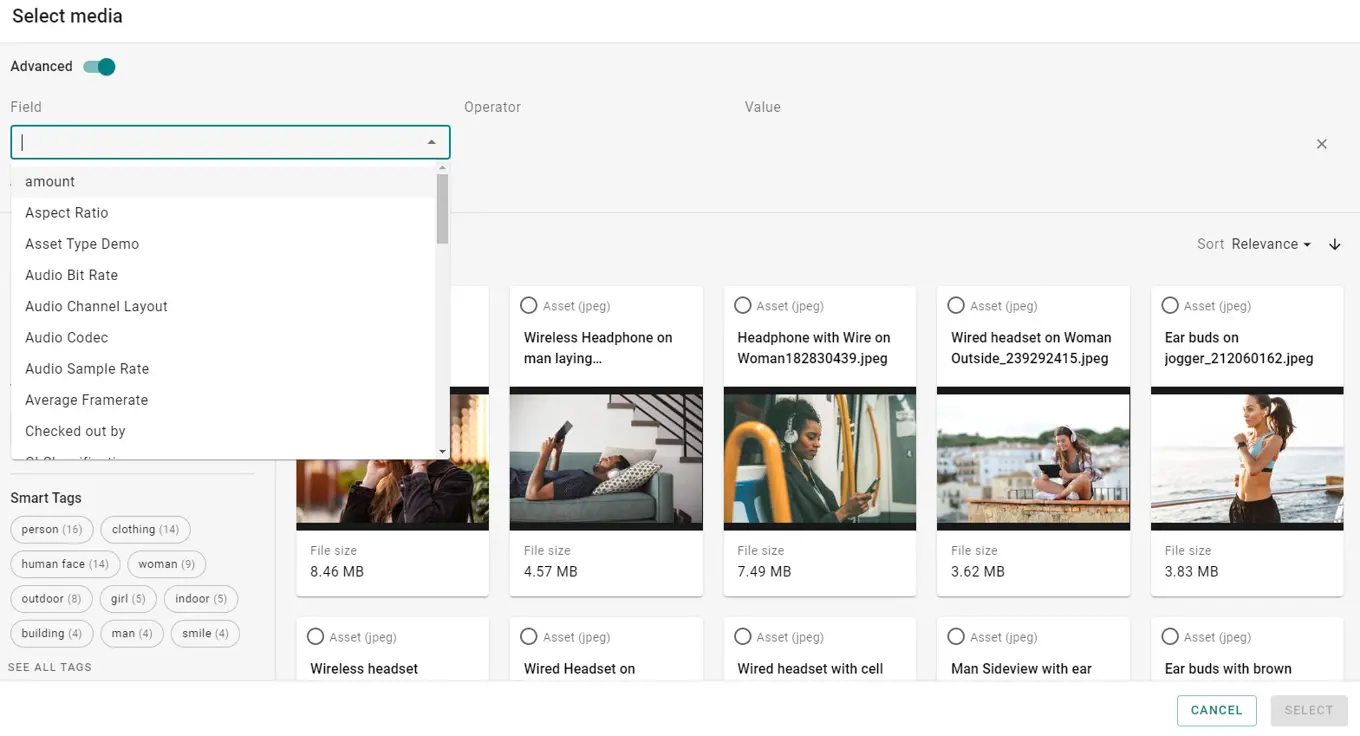1360x736 pixels.
Task: Pick the Checked out by field option
Action: click(74, 431)
